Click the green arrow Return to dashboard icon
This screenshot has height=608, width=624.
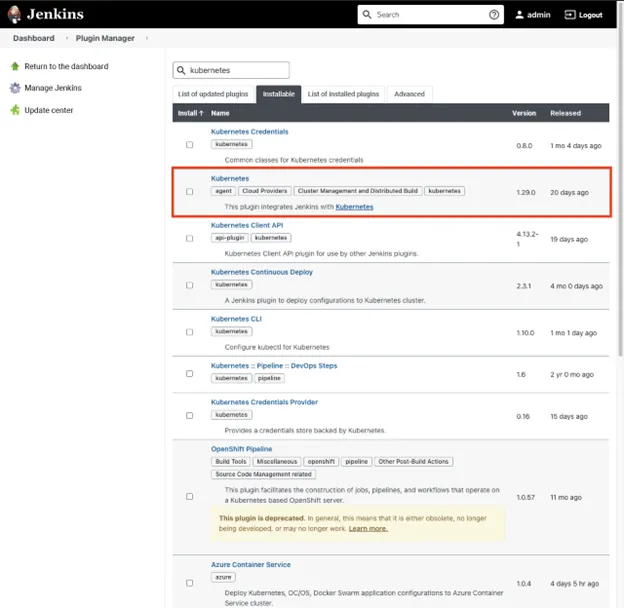(15, 66)
